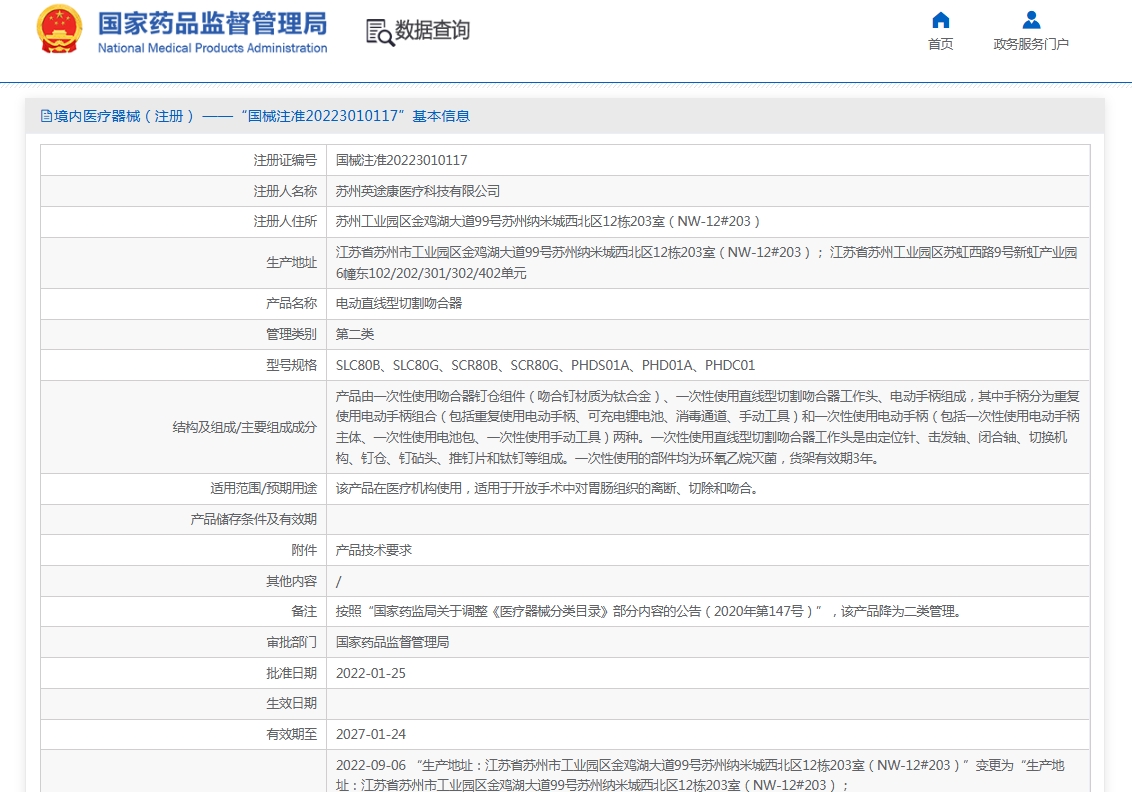Click approval date 2022-01-25
The height and width of the screenshot is (792, 1132).
point(371,674)
